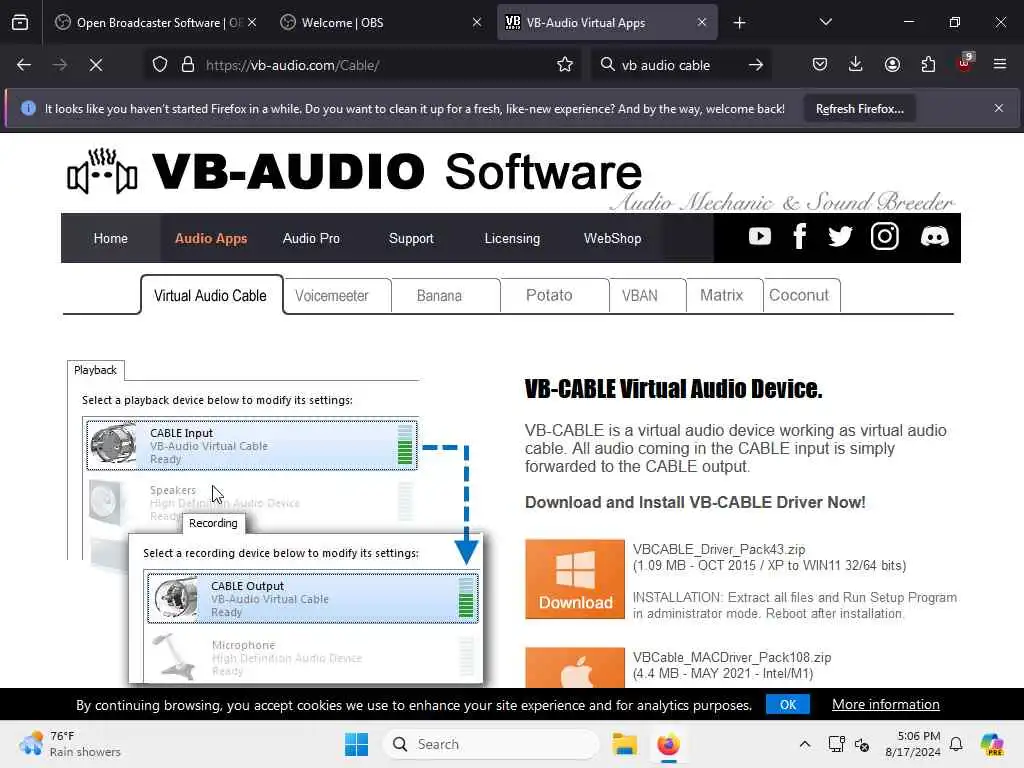Click the VBCable_MACDriver_Pack108.zip file name

click(732, 658)
